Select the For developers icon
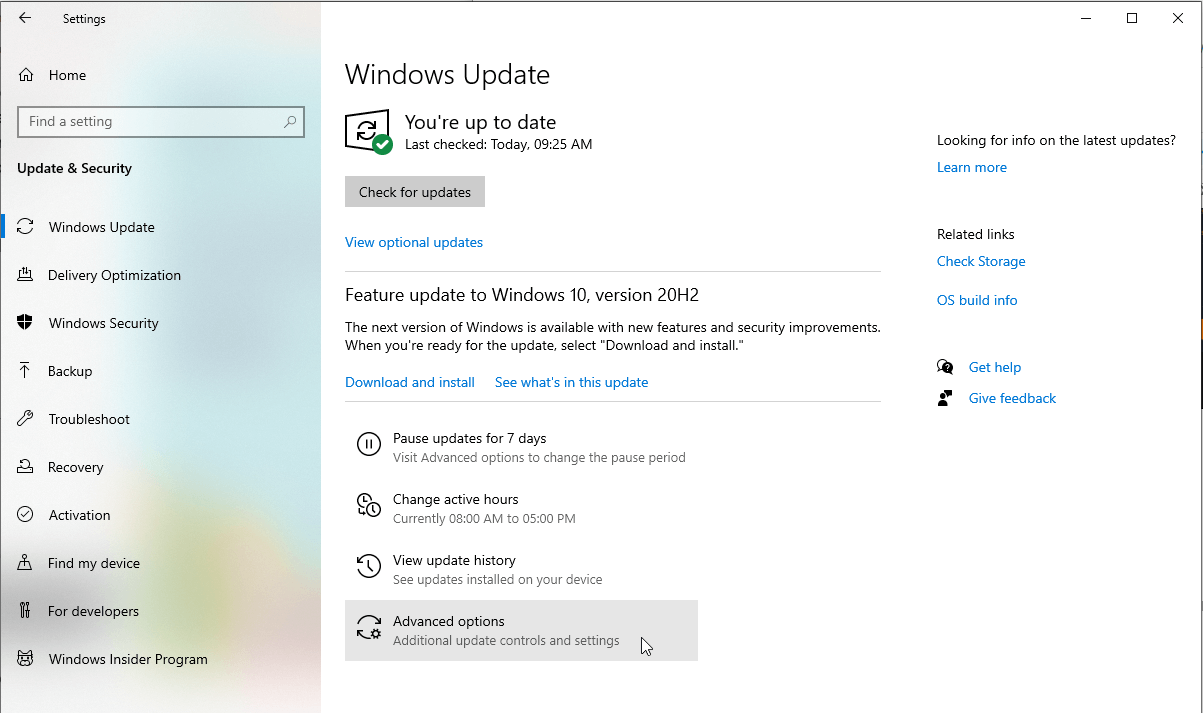The height and width of the screenshot is (713, 1203). coord(25,610)
